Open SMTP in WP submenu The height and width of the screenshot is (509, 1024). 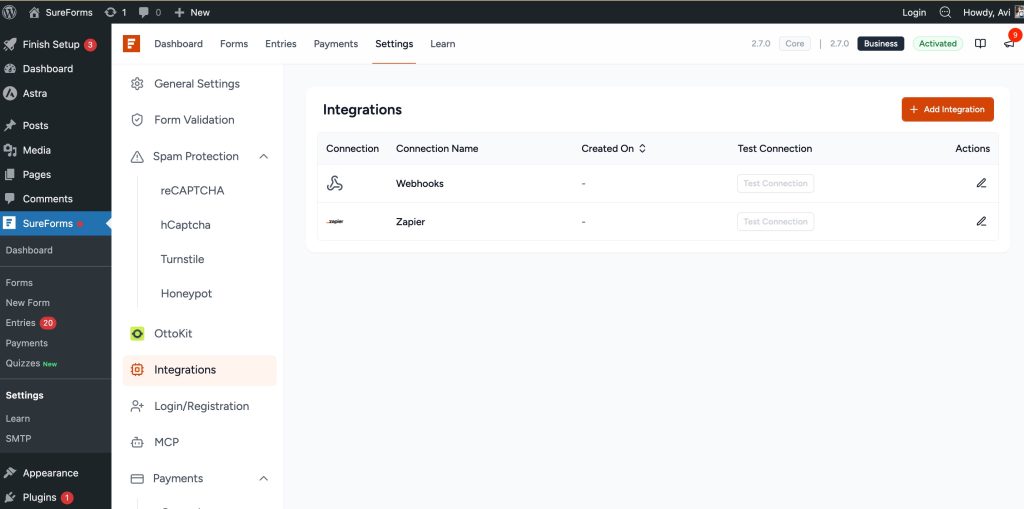pos(18,438)
